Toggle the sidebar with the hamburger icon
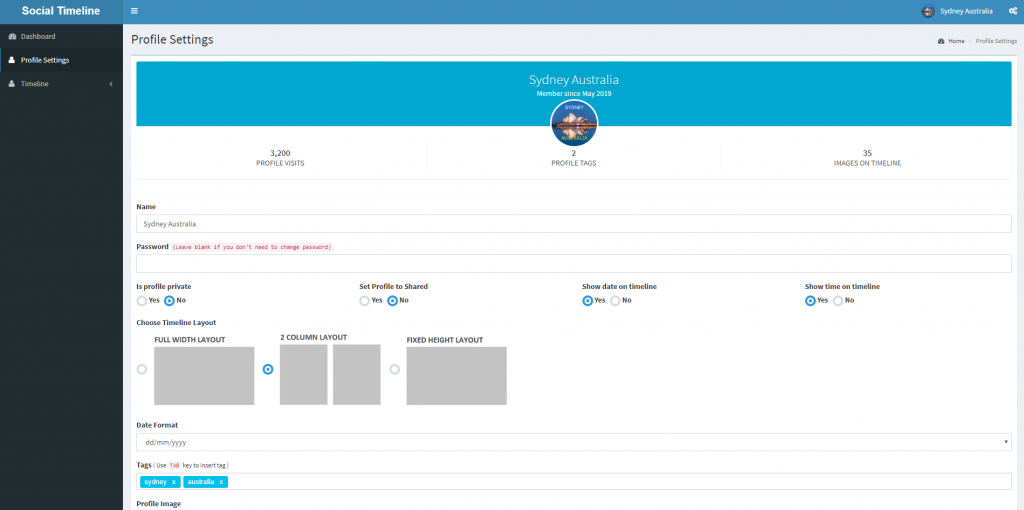Screen dimensions: 1024x510 (134, 11)
